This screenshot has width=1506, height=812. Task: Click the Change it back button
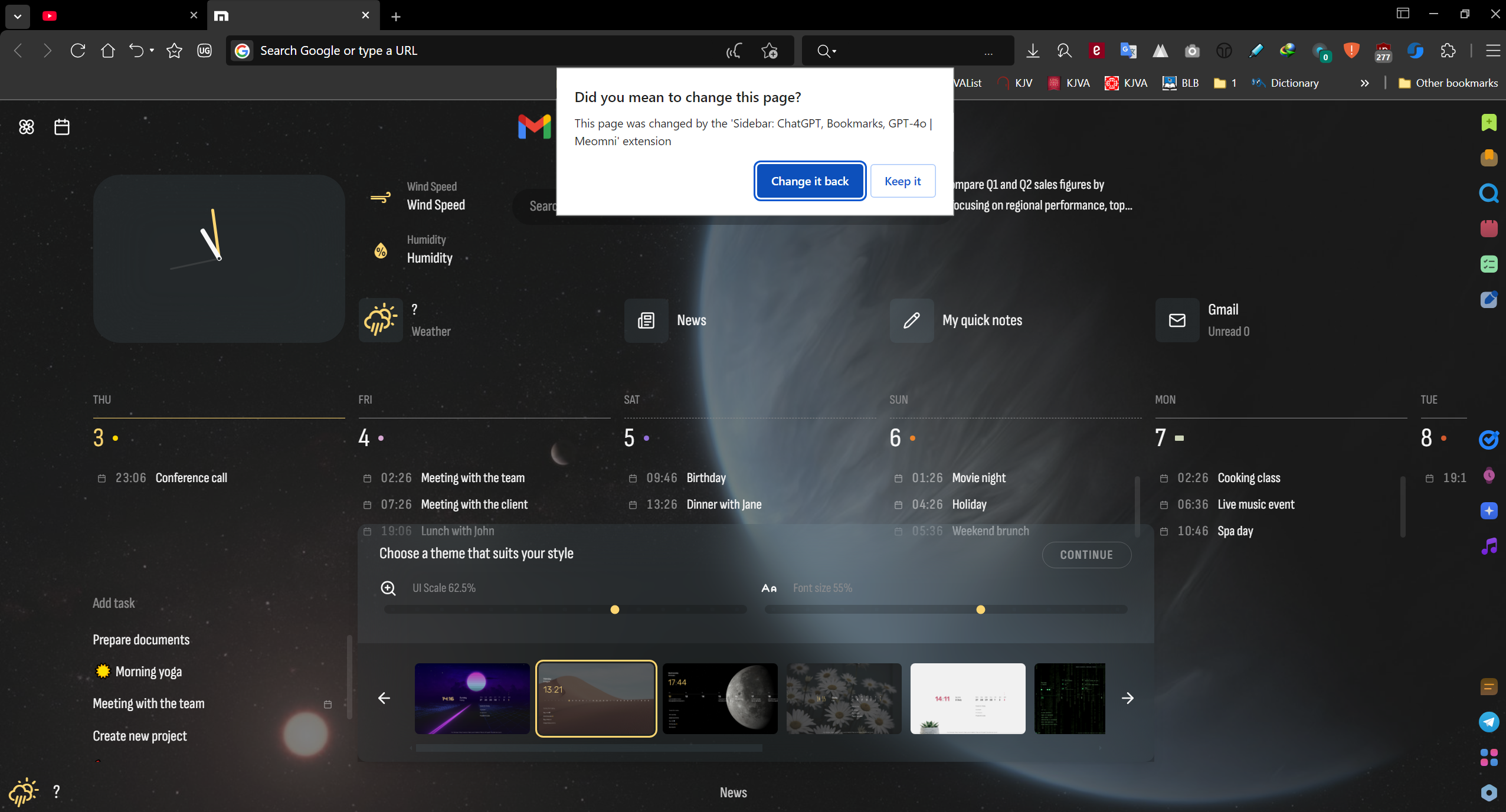coord(810,181)
